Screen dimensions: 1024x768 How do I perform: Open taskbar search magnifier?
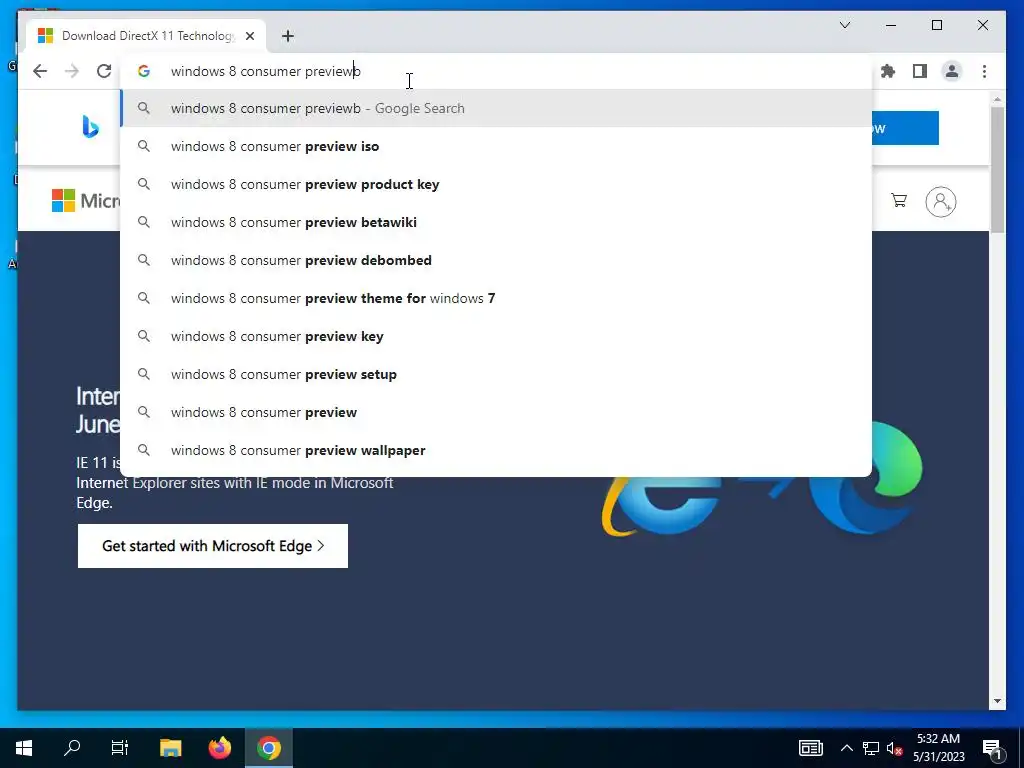click(x=72, y=748)
